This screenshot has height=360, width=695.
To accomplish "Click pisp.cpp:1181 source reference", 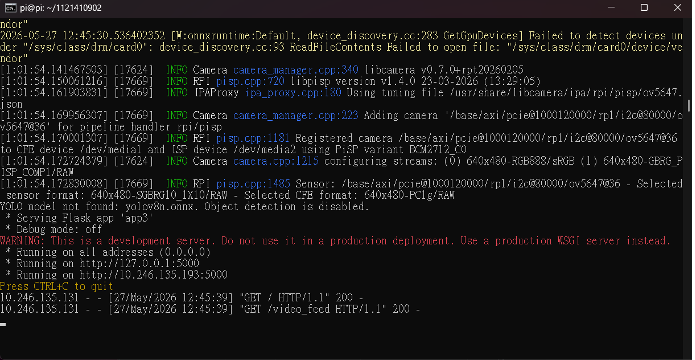I will [x=253, y=139].
